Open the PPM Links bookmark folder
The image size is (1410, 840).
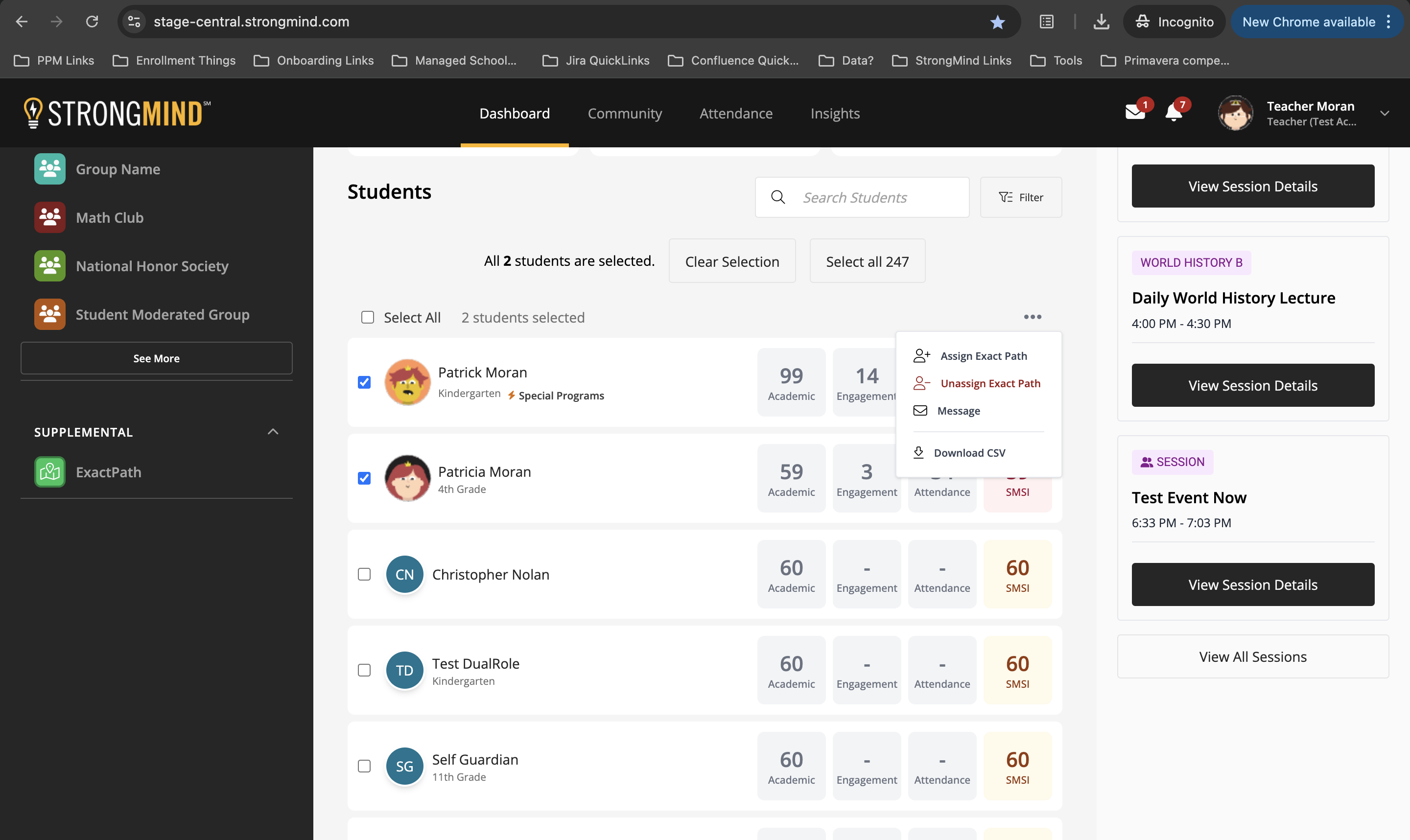click(x=54, y=60)
